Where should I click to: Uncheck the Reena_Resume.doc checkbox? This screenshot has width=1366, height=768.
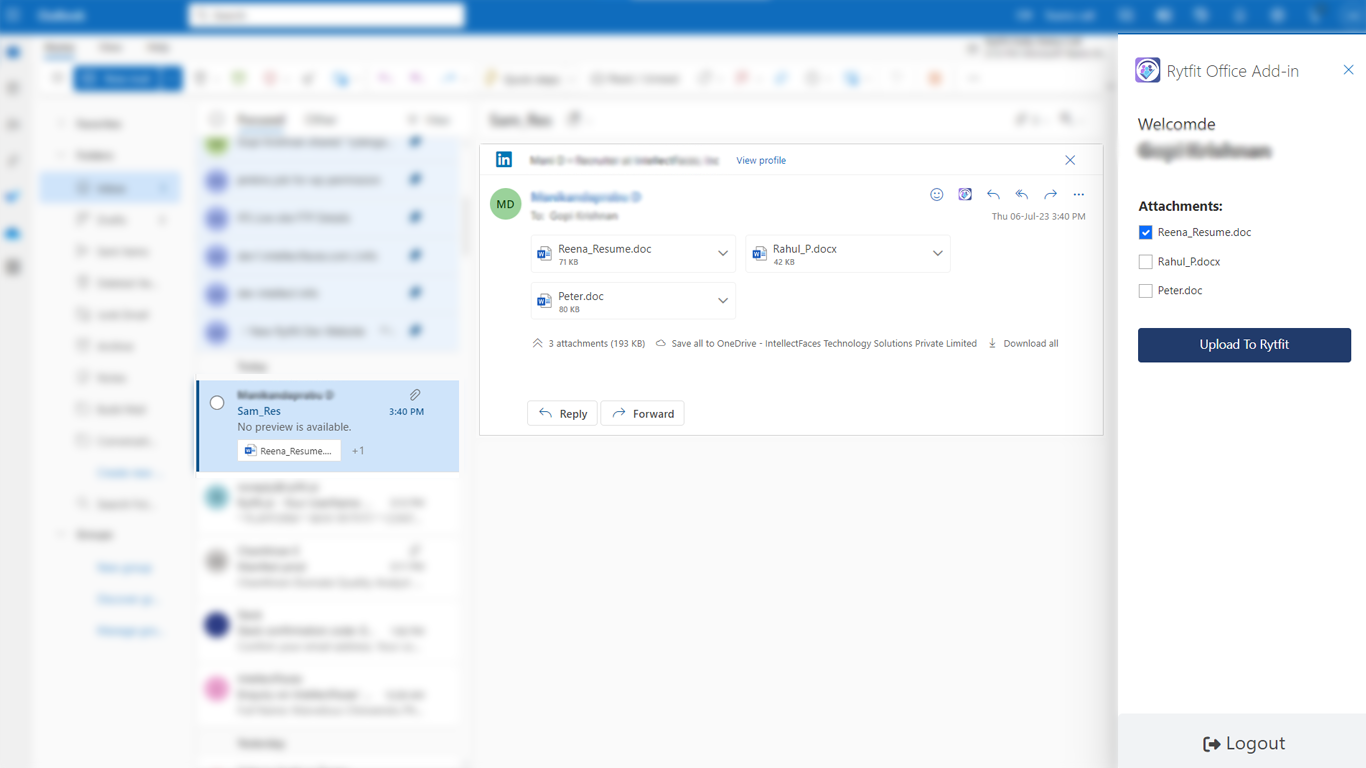(x=1146, y=232)
